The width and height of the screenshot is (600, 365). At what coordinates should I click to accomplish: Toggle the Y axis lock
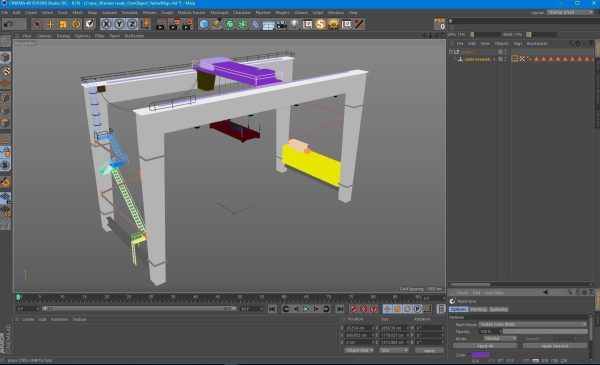point(119,24)
